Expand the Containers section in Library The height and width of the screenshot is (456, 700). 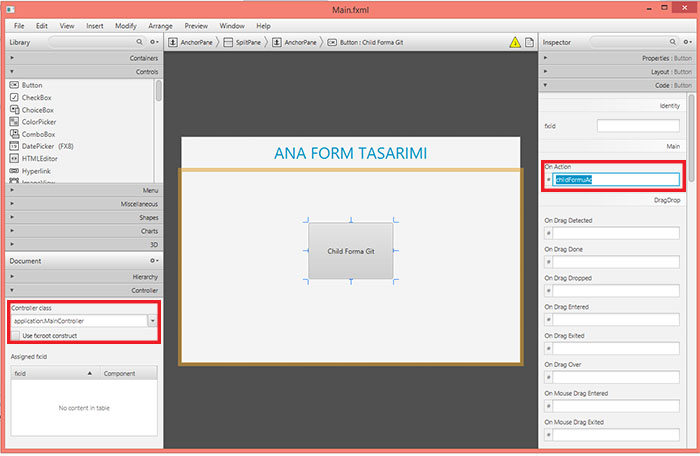coord(82,59)
